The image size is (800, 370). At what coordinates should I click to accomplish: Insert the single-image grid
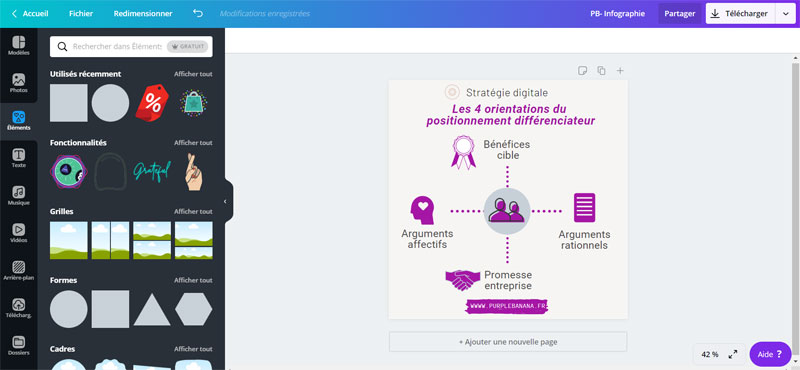coord(68,240)
